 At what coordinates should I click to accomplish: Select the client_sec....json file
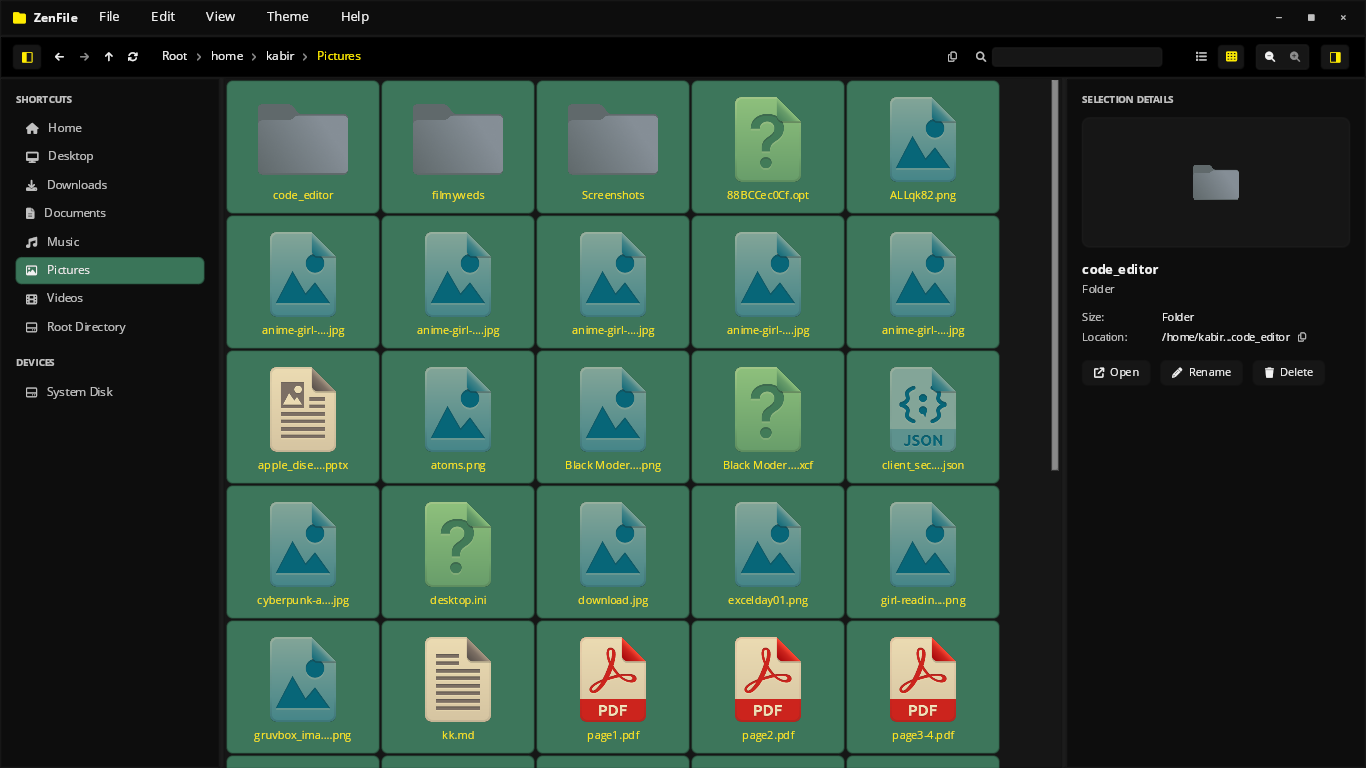click(923, 417)
